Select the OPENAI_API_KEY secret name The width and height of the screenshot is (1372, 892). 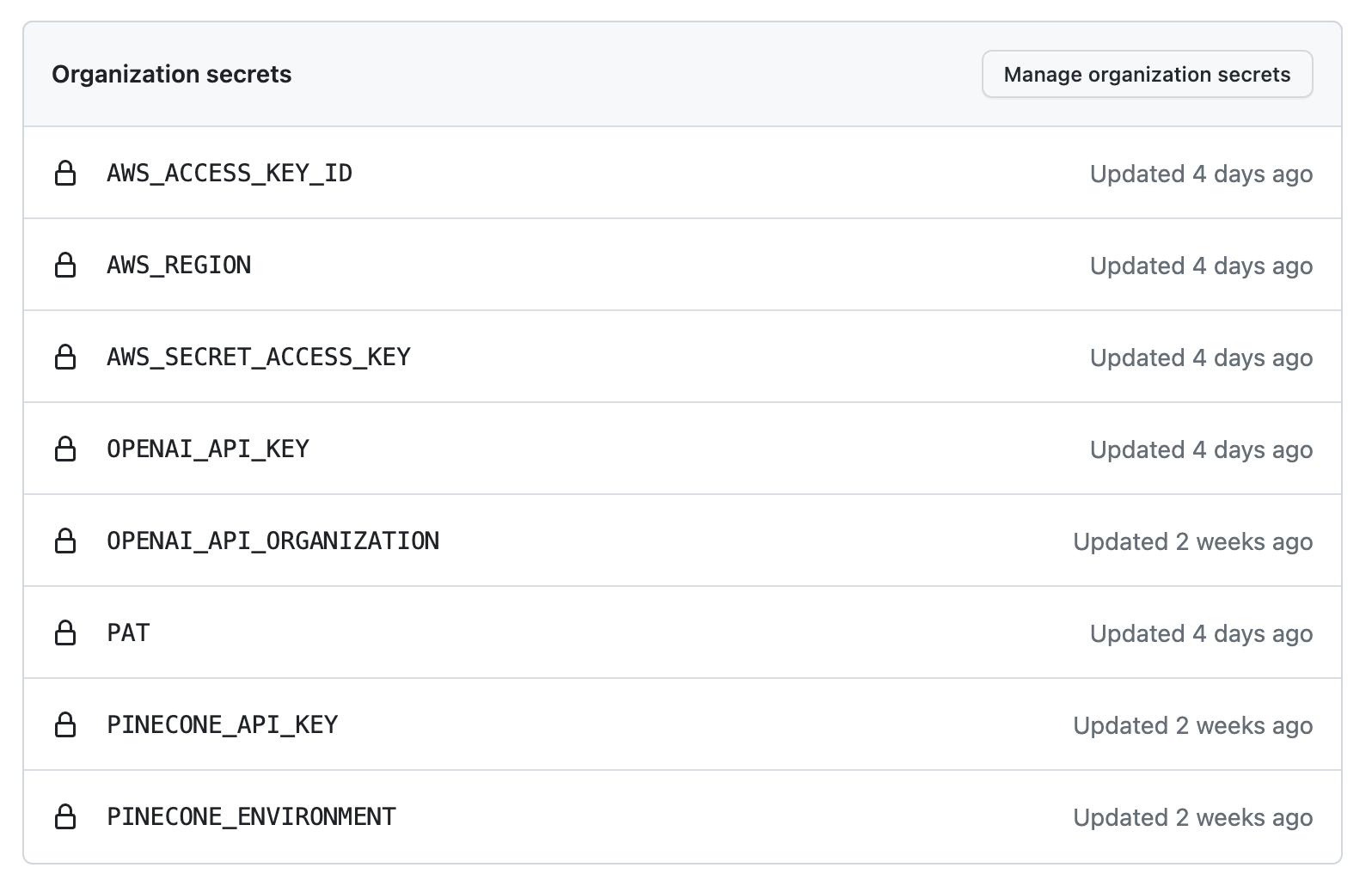(x=208, y=449)
